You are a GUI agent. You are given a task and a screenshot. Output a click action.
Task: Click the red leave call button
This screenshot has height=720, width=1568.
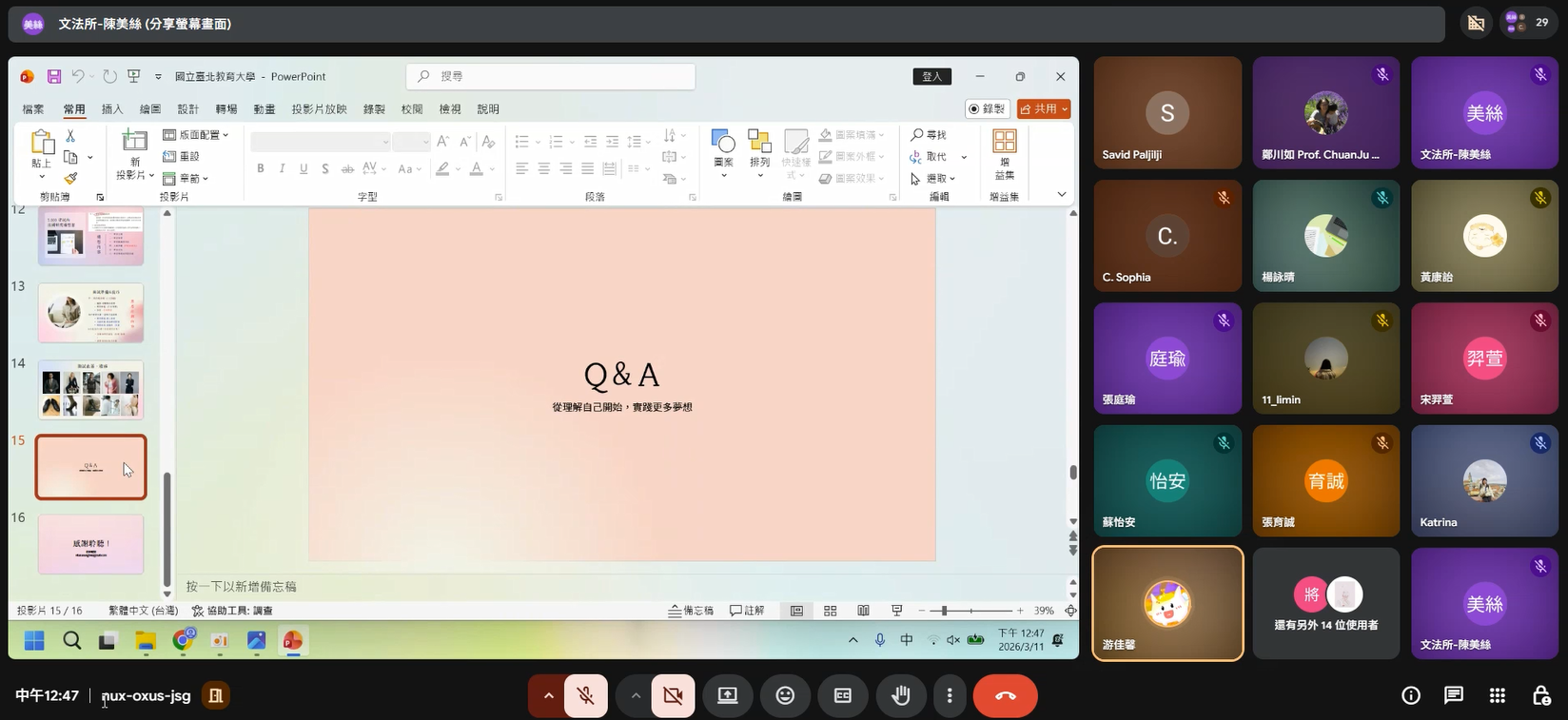[1005, 695]
